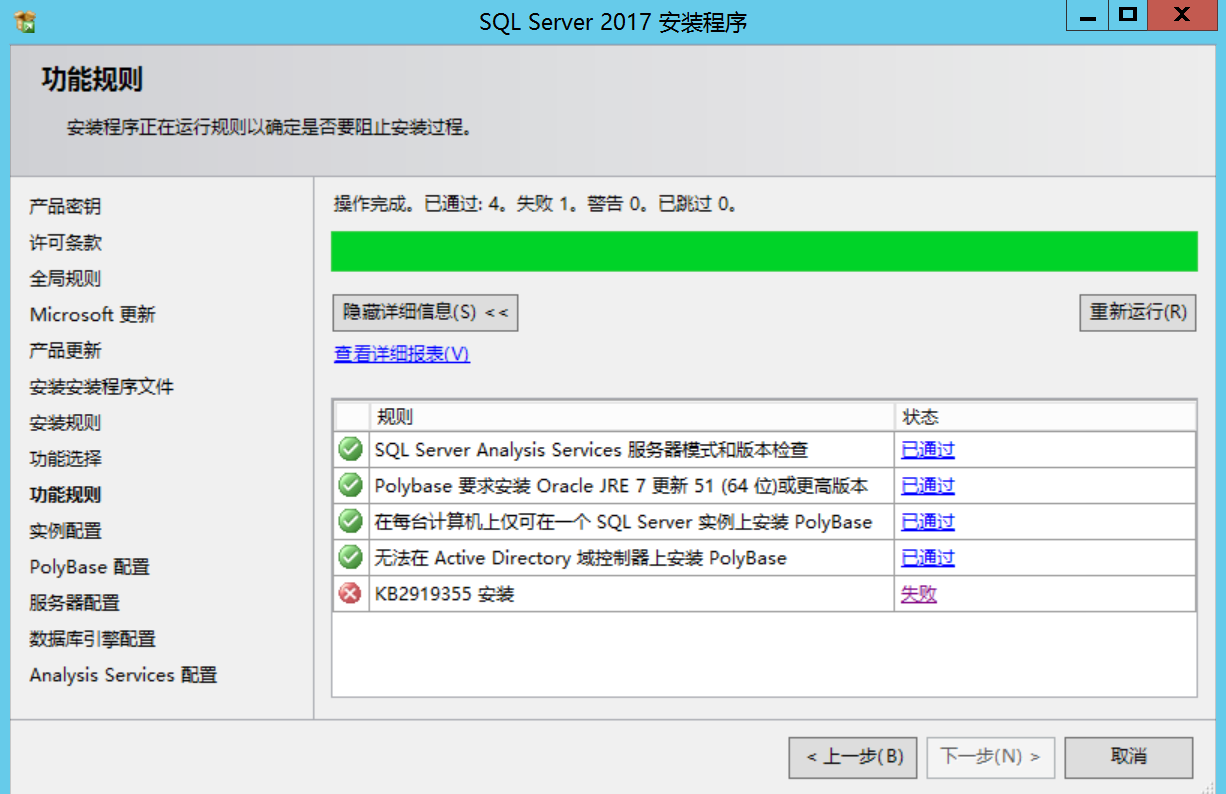
Task: Minimize the setup window
Action: pos(1088,15)
